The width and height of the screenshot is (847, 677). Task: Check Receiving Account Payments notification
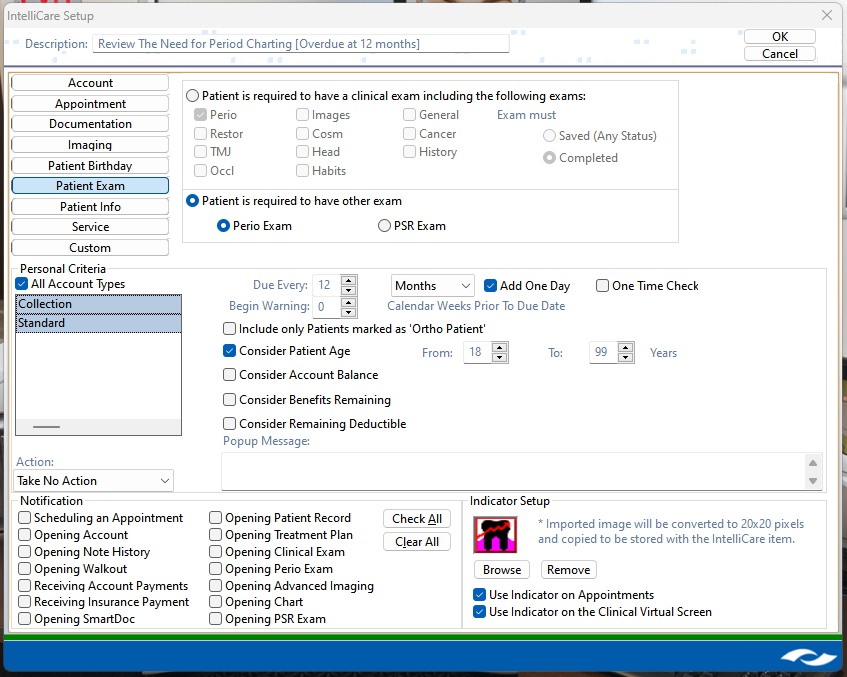coord(24,586)
